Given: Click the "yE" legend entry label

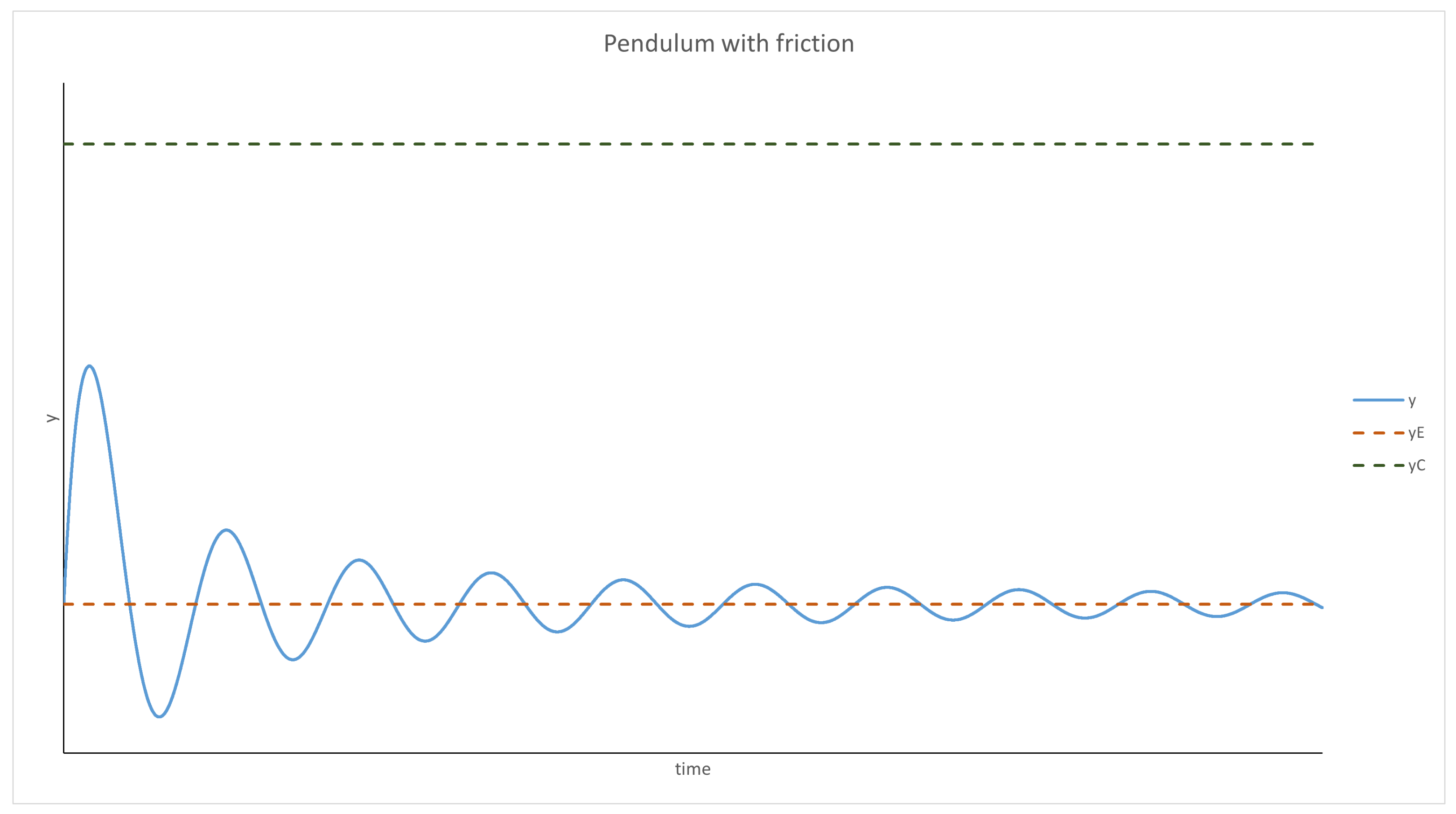Looking at the screenshot, I should coord(1416,433).
